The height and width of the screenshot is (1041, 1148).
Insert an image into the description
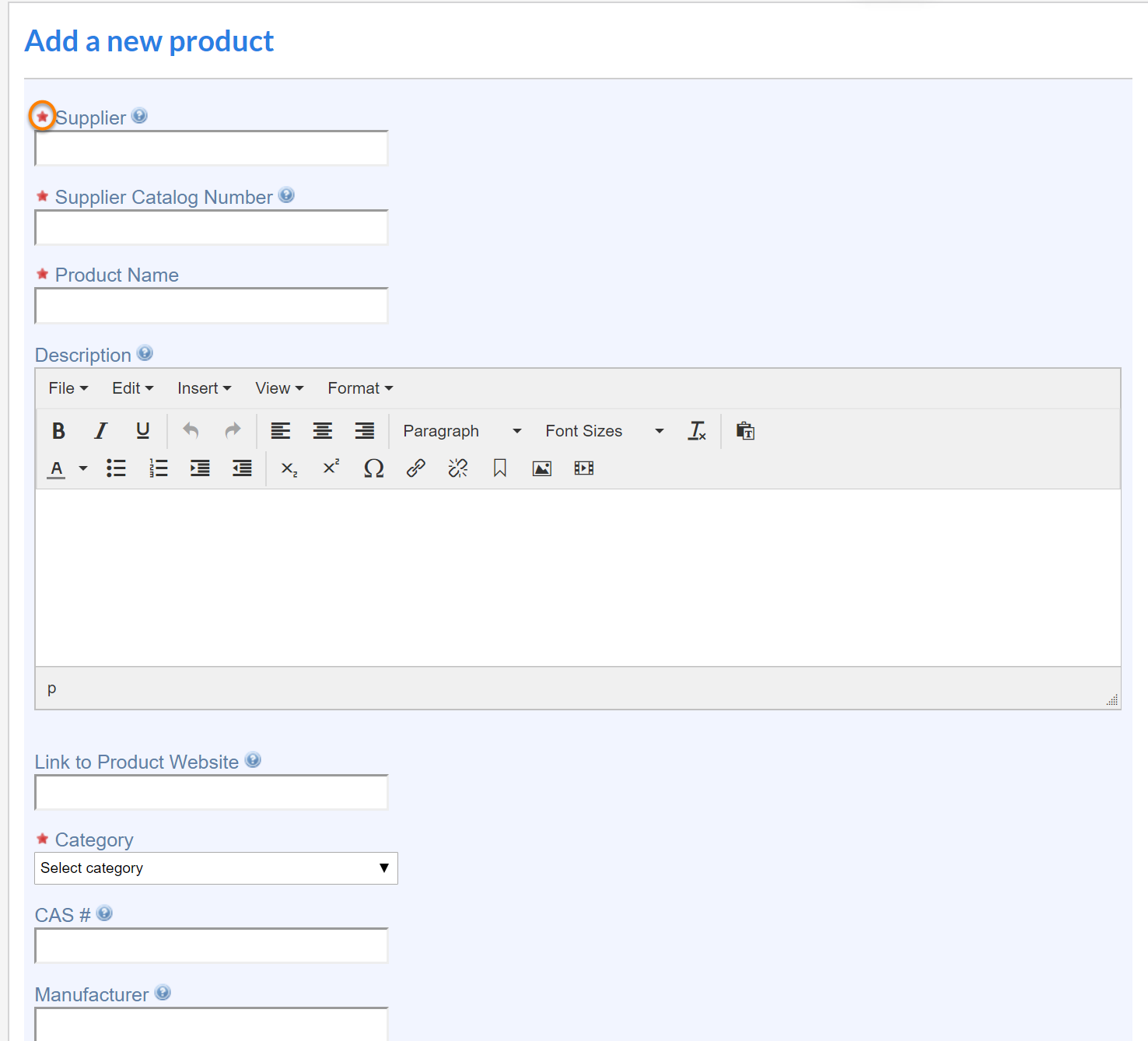[541, 468]
